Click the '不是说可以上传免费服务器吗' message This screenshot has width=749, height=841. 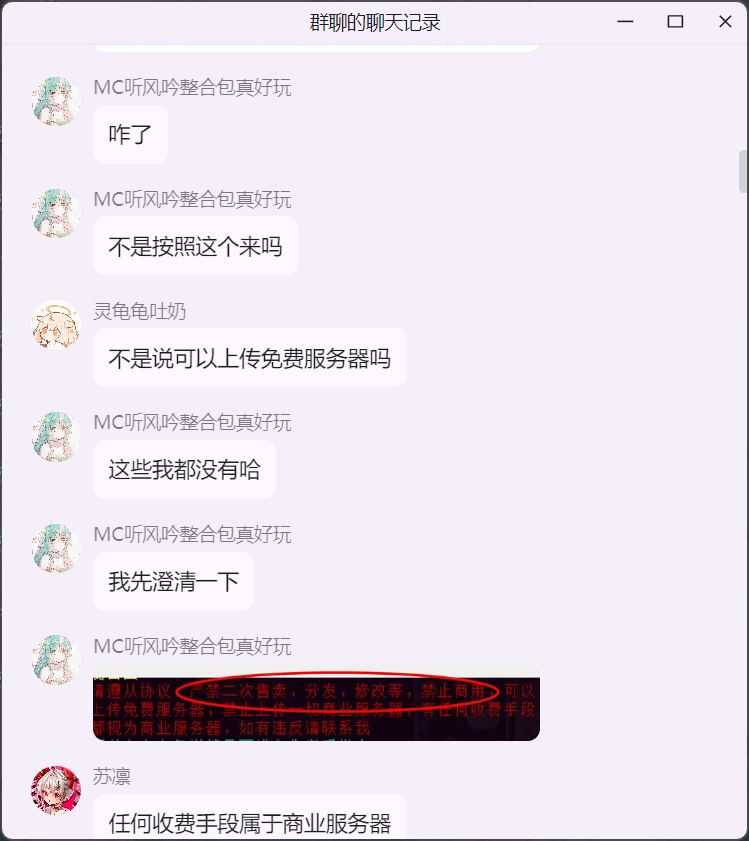(x=250, y=358)
